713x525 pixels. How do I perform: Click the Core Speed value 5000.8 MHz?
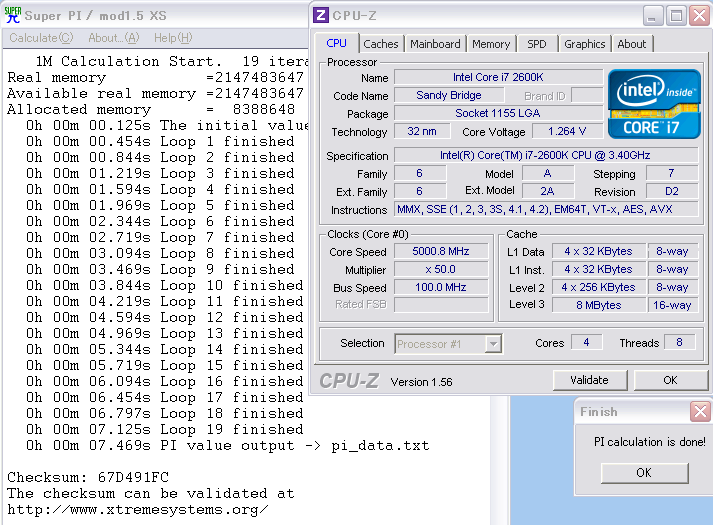441,251
